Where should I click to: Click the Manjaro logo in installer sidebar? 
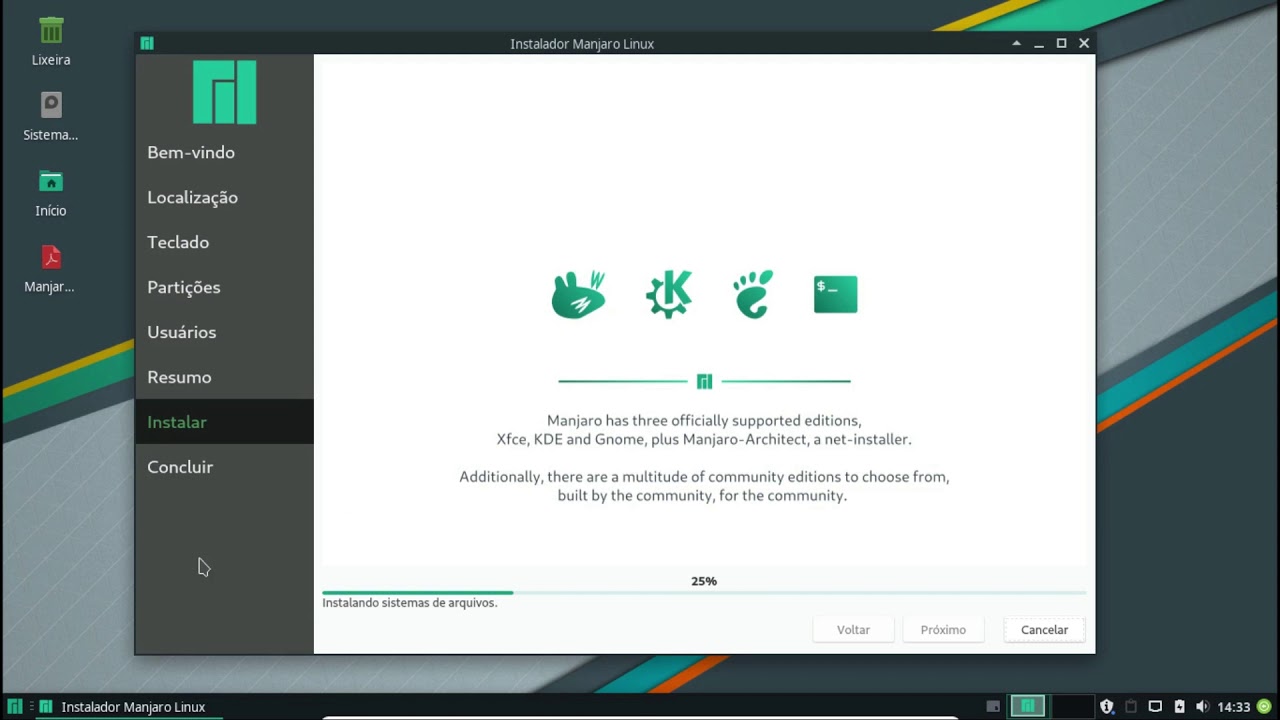pos(225,92)
